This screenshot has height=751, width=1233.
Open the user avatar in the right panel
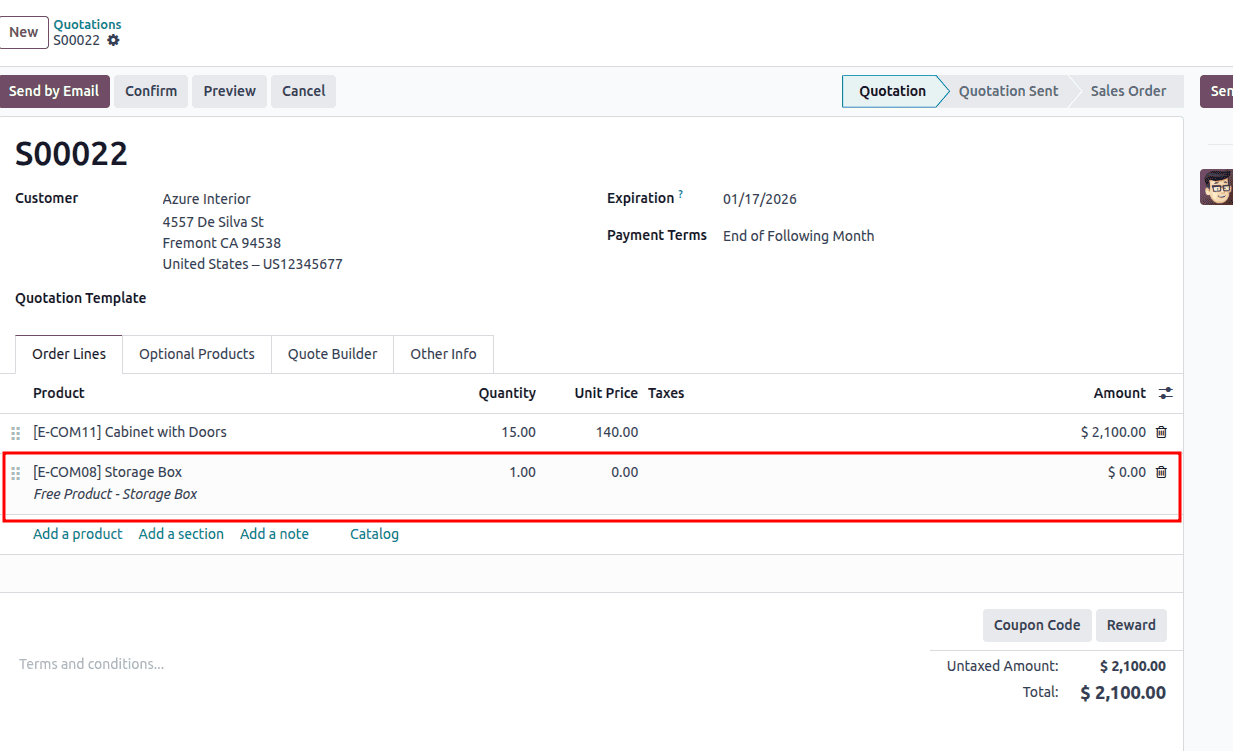(1216, 186)
